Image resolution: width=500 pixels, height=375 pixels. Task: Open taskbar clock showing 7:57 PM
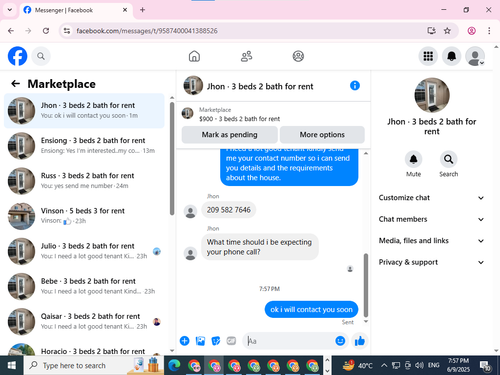coord(458,366)
